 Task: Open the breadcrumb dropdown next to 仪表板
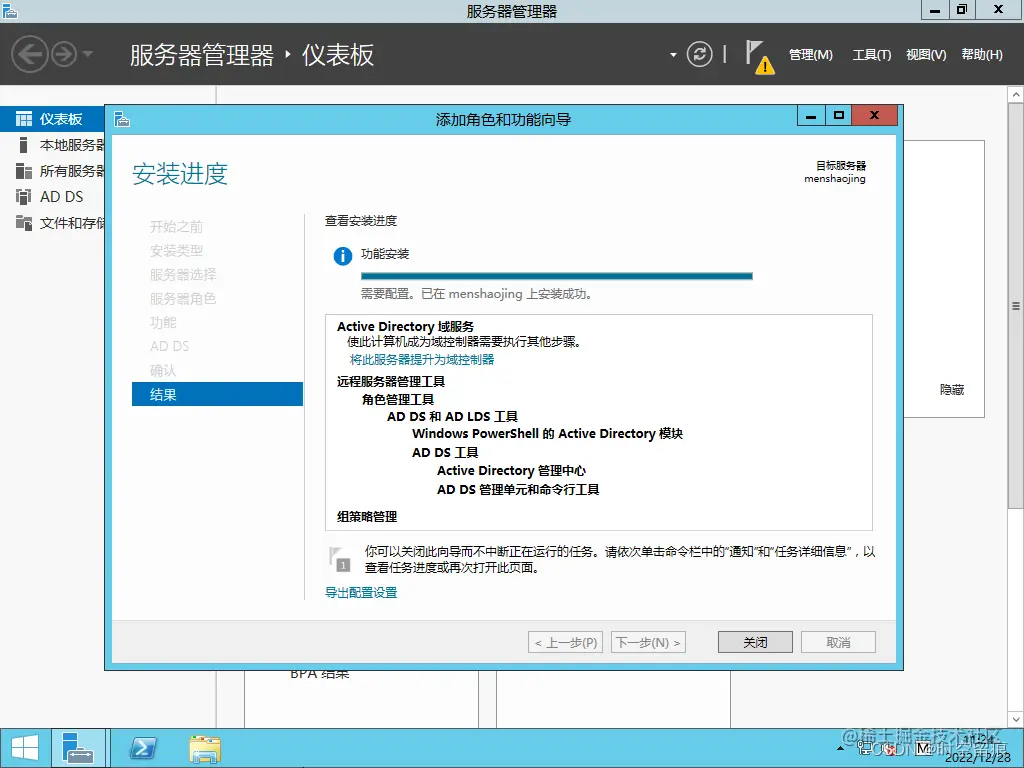[x=674, y=55]
